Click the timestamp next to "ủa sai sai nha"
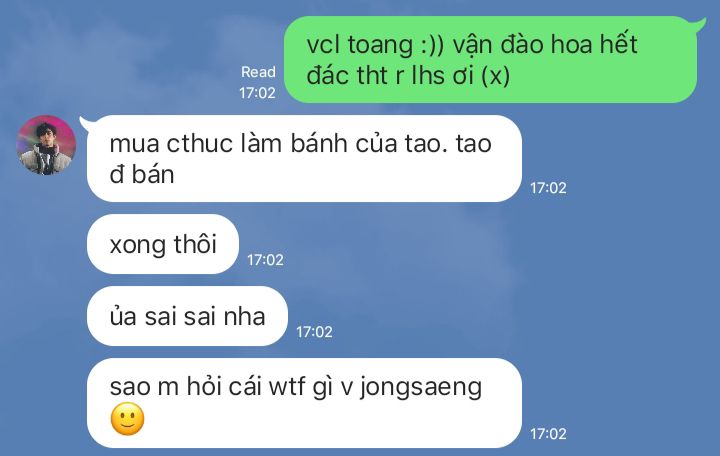Image resolution: width=720 pixels, height=456 pixels. point(314,332)
